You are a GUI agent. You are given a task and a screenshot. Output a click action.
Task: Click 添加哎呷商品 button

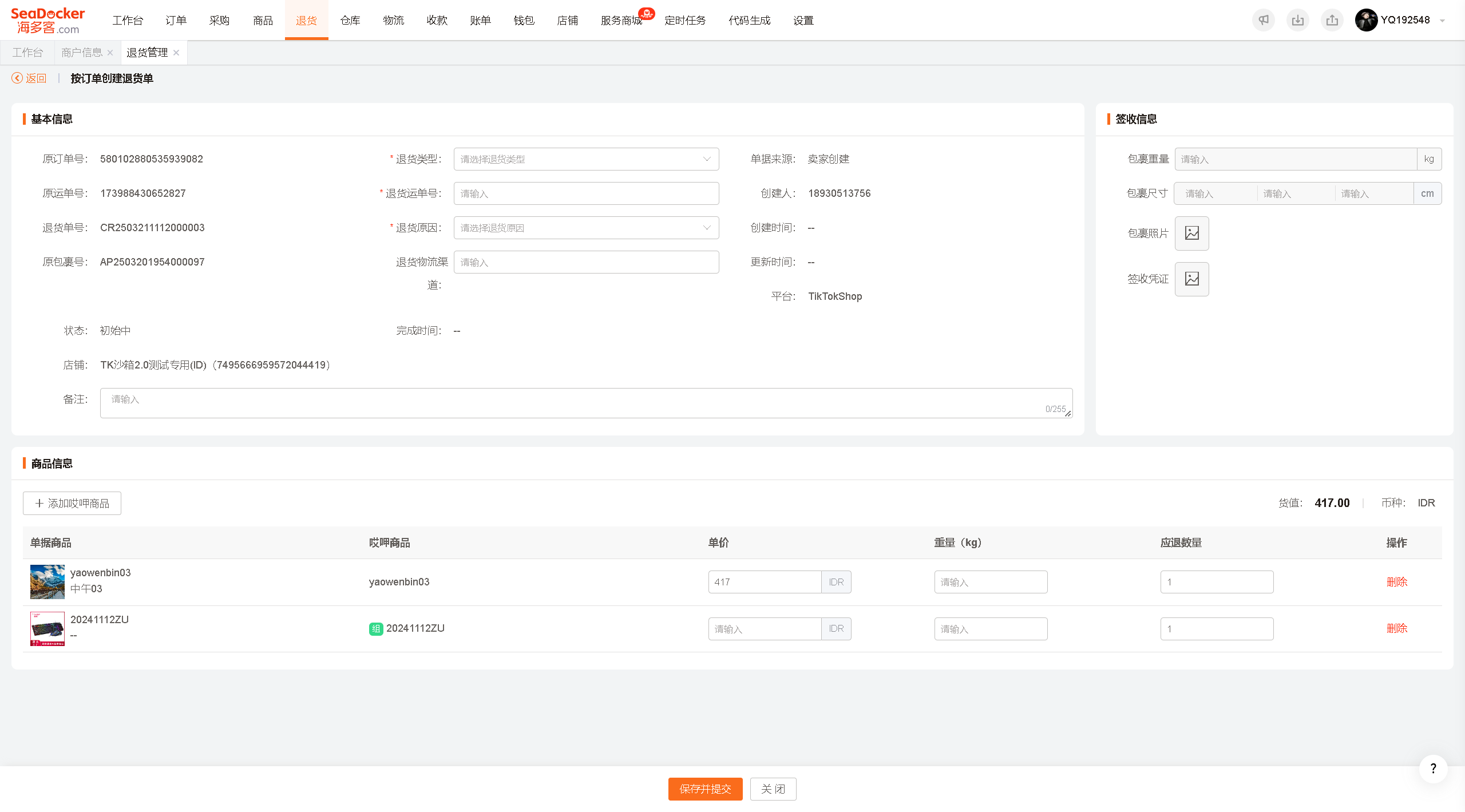point(72,503)
